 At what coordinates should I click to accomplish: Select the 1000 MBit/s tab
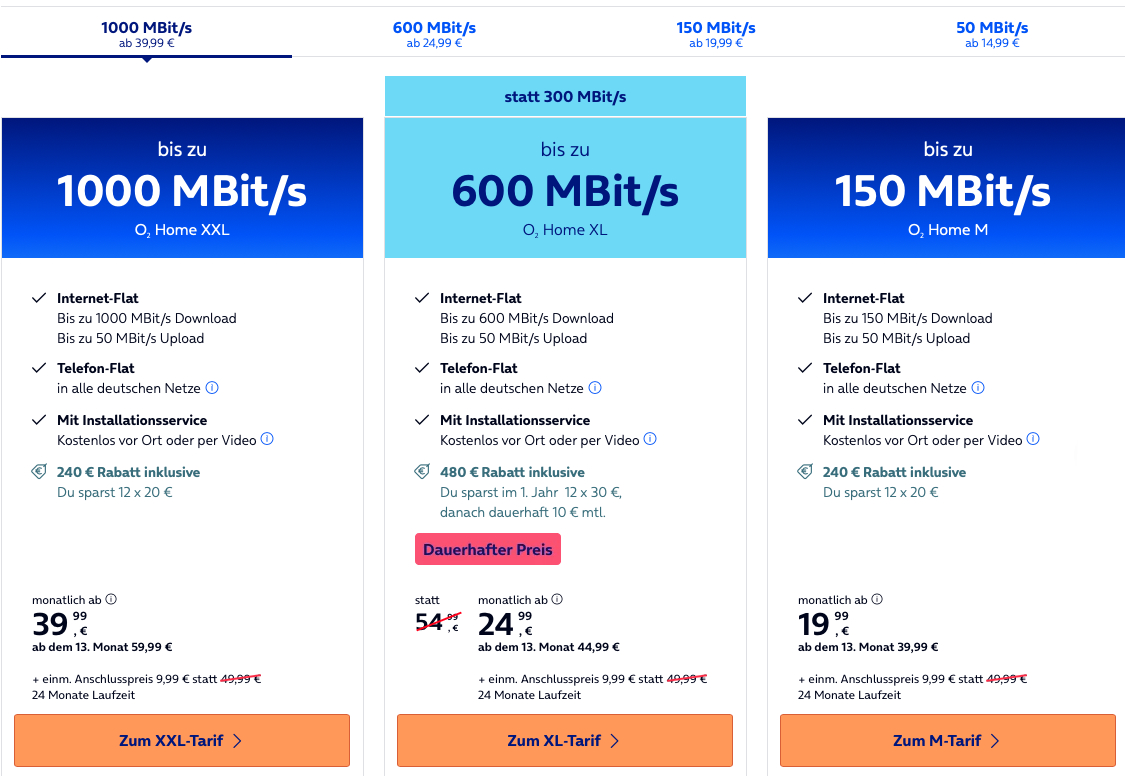click(147, 33)
